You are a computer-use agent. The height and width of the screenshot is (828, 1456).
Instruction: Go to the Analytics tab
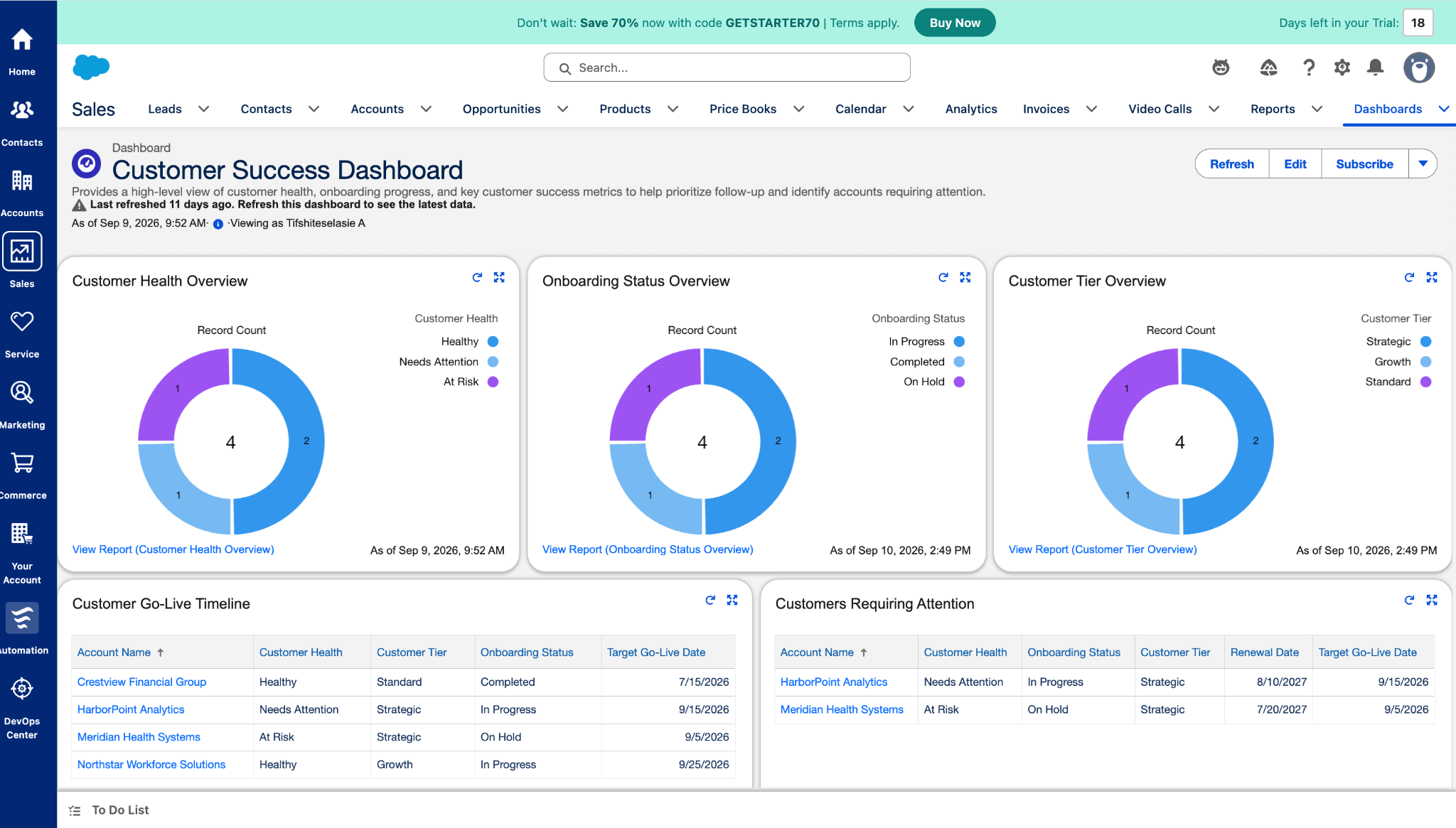(970, 109)
